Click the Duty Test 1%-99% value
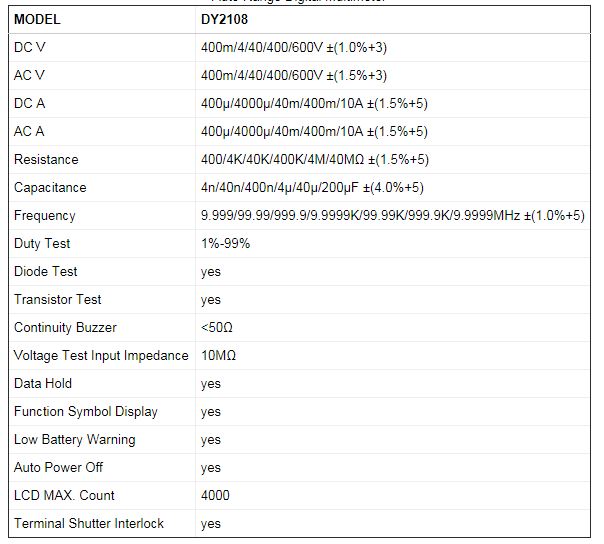Image resolution: width=604 pixels, height=544 pixels. tap(225, 243)
